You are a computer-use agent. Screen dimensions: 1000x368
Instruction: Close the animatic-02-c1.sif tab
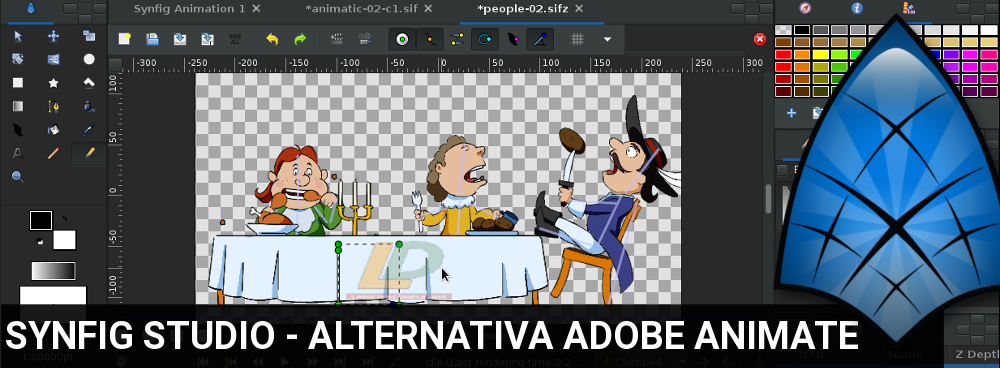pyautogui.click(x=427, y=9)
